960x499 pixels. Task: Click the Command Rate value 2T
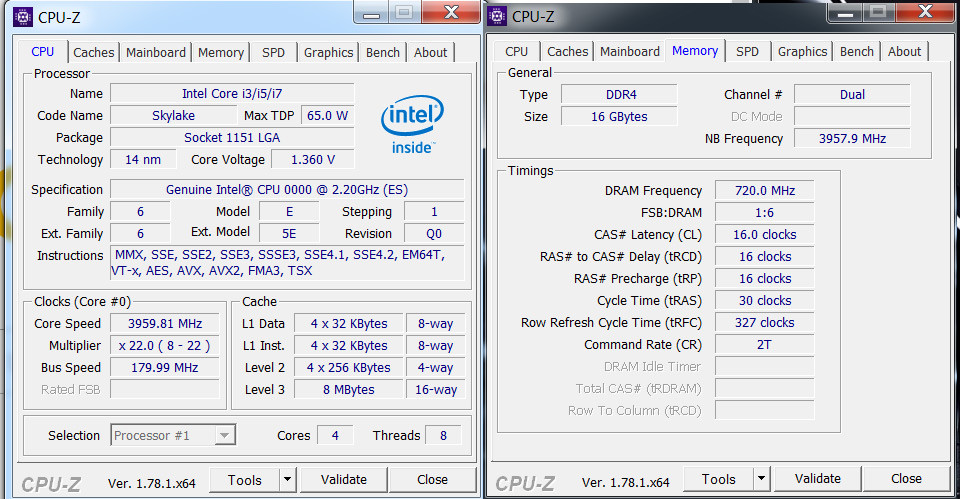(x=765, y=345)
